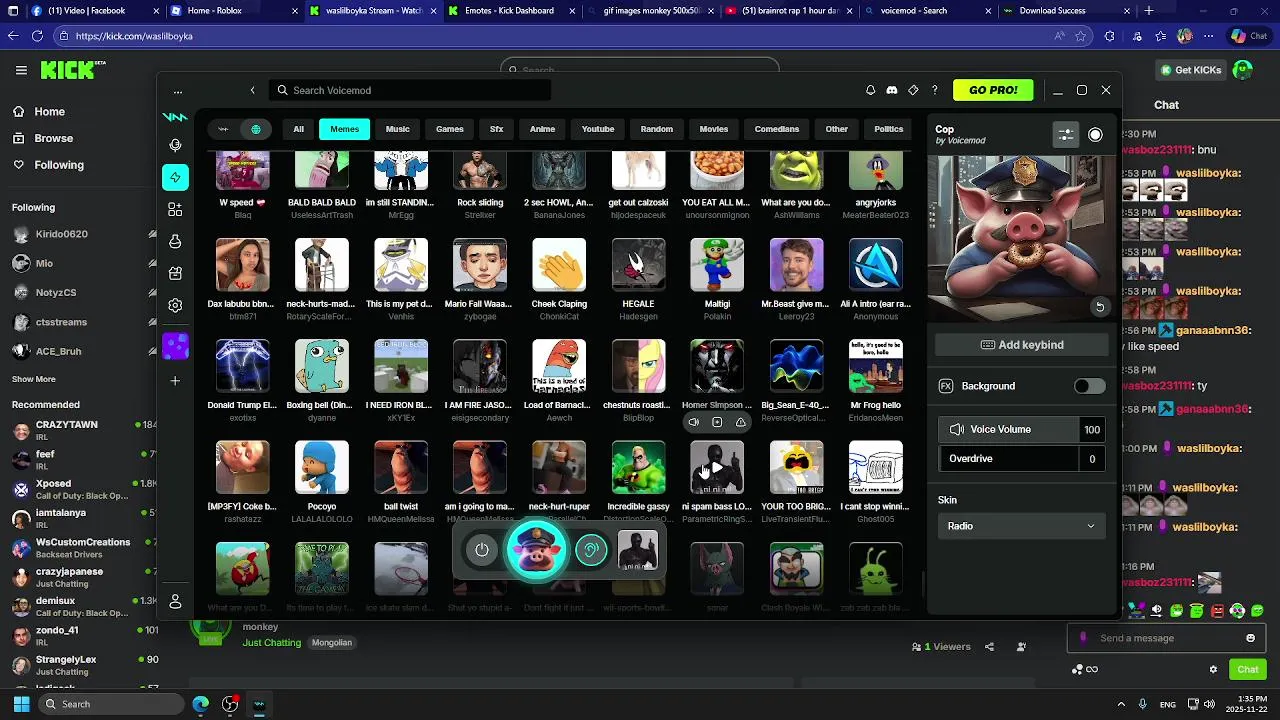The height and width of the screenshot is (720, 1280).
Task: Select the Memes category tab
Action: click(344, 129)
